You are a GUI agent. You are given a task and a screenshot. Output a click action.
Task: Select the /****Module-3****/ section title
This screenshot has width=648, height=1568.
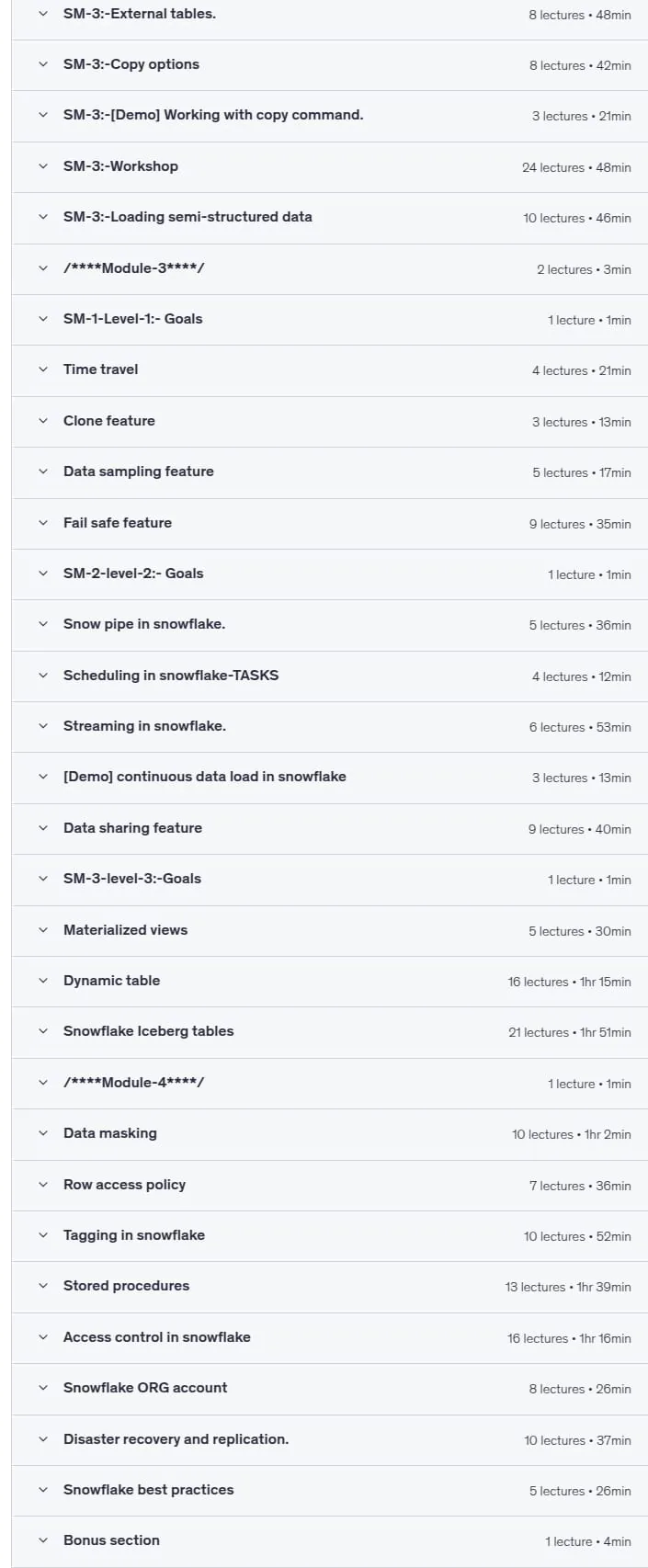(x=134, y=268)
